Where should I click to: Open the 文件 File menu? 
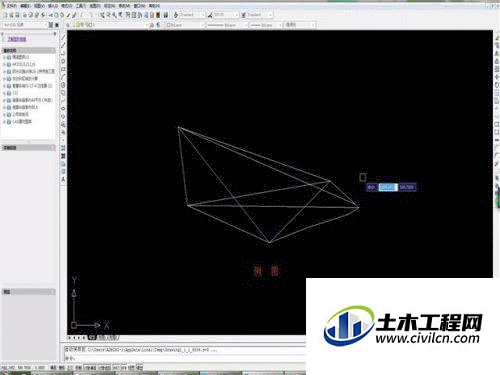(x=12, y=6)
